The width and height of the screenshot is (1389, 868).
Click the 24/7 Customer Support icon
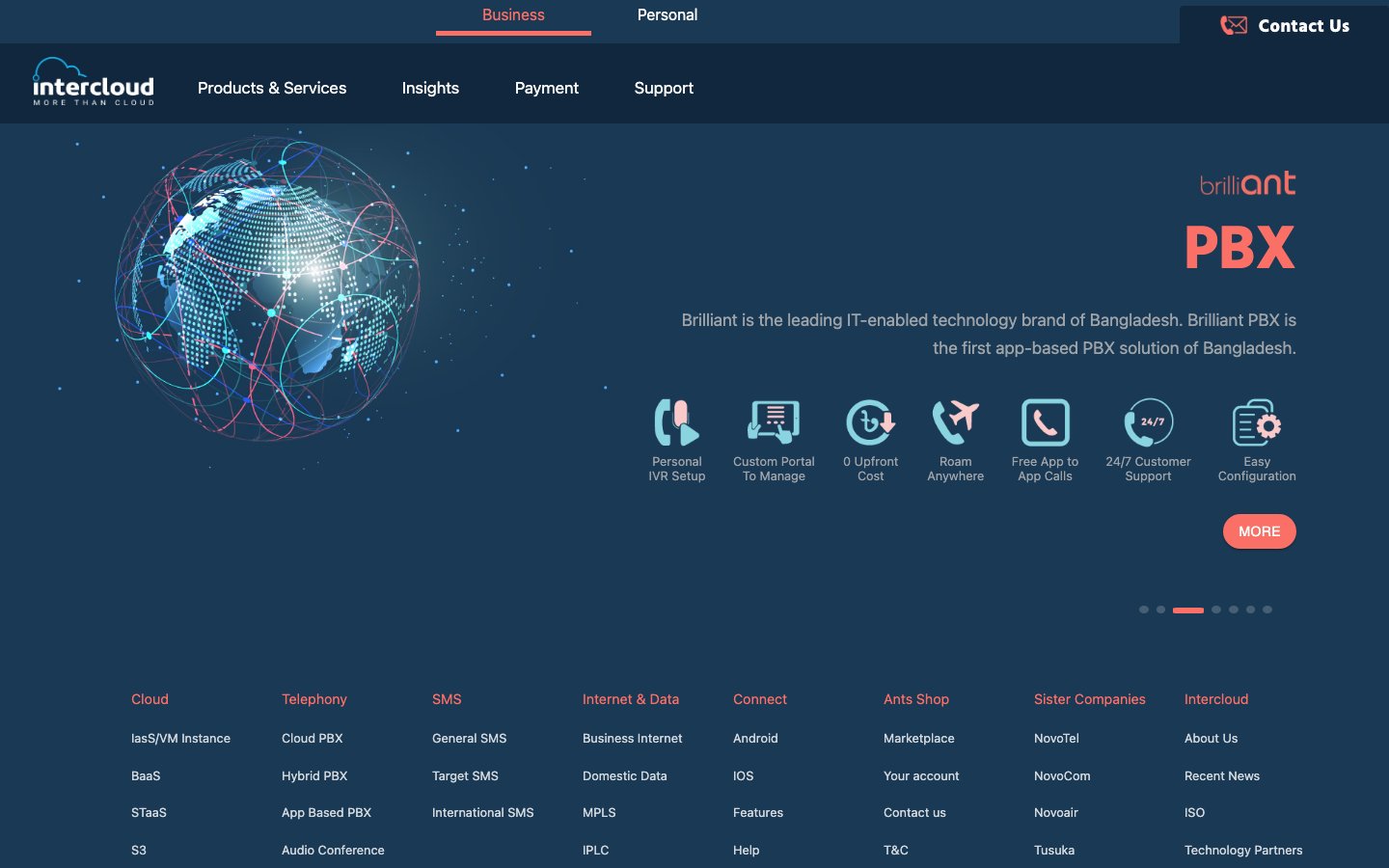(1149, 422)
